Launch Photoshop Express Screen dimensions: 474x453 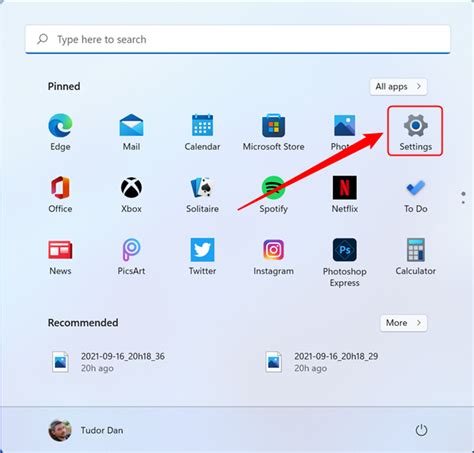[x=345, y=262]
